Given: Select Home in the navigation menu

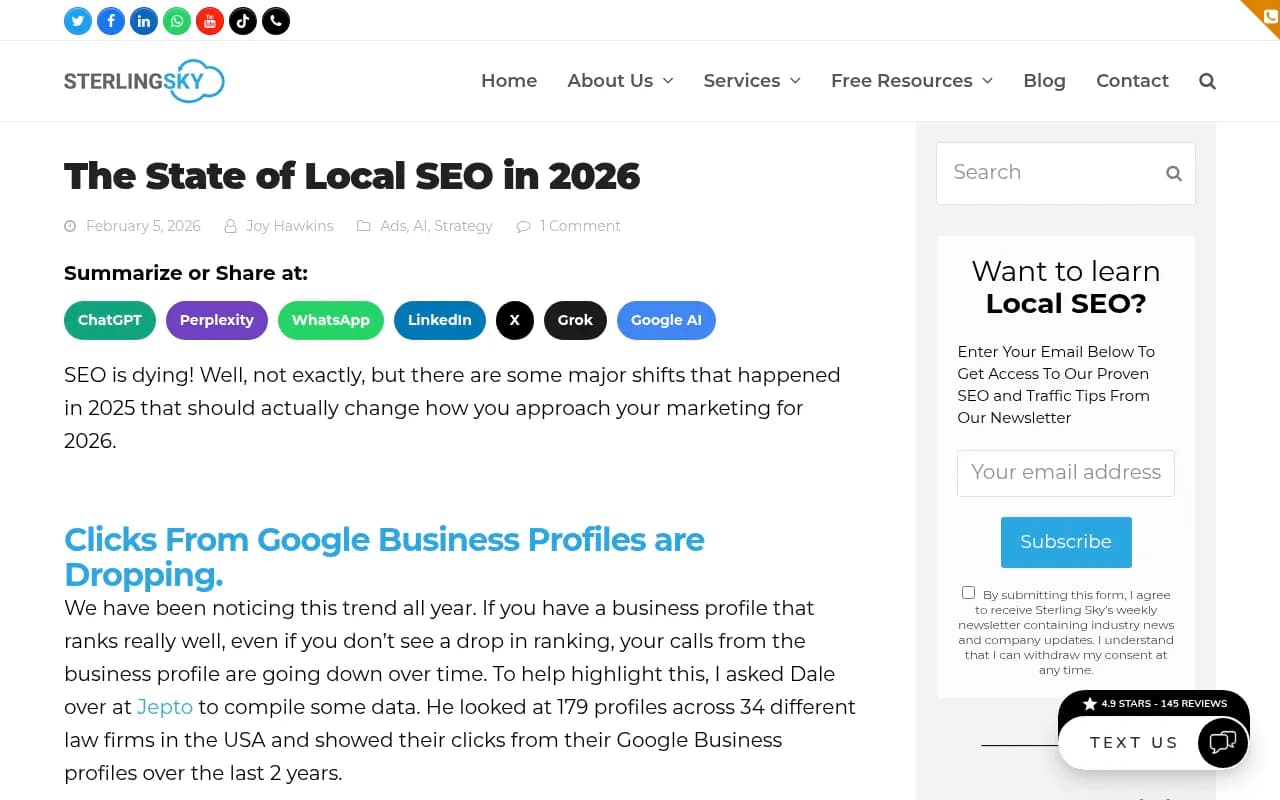Looking at the screenshot, I should (509, 81).
